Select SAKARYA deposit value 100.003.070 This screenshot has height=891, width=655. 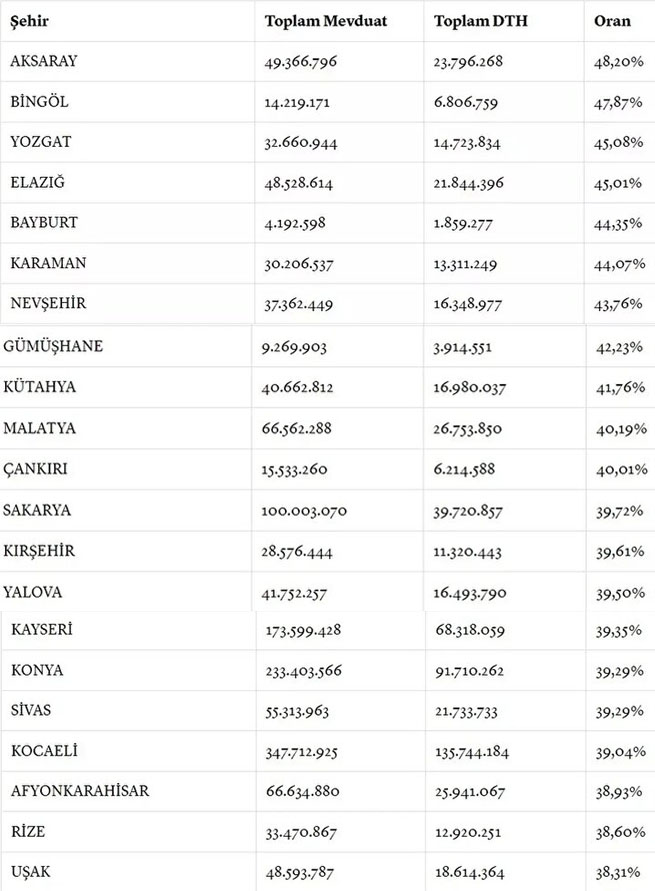[304, 511]
